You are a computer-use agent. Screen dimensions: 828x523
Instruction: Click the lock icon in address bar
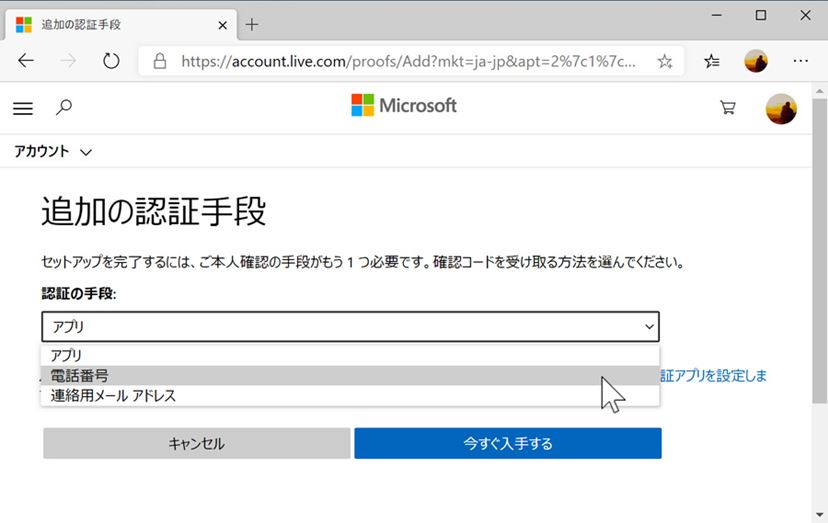[159, 61]
